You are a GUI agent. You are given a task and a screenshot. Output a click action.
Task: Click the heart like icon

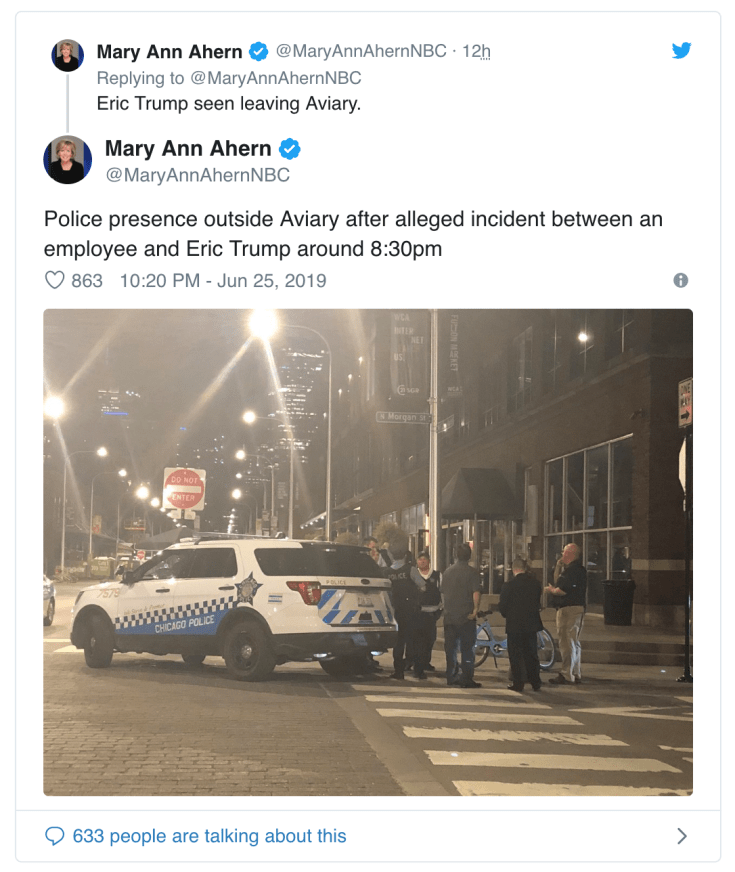(54, 280)
